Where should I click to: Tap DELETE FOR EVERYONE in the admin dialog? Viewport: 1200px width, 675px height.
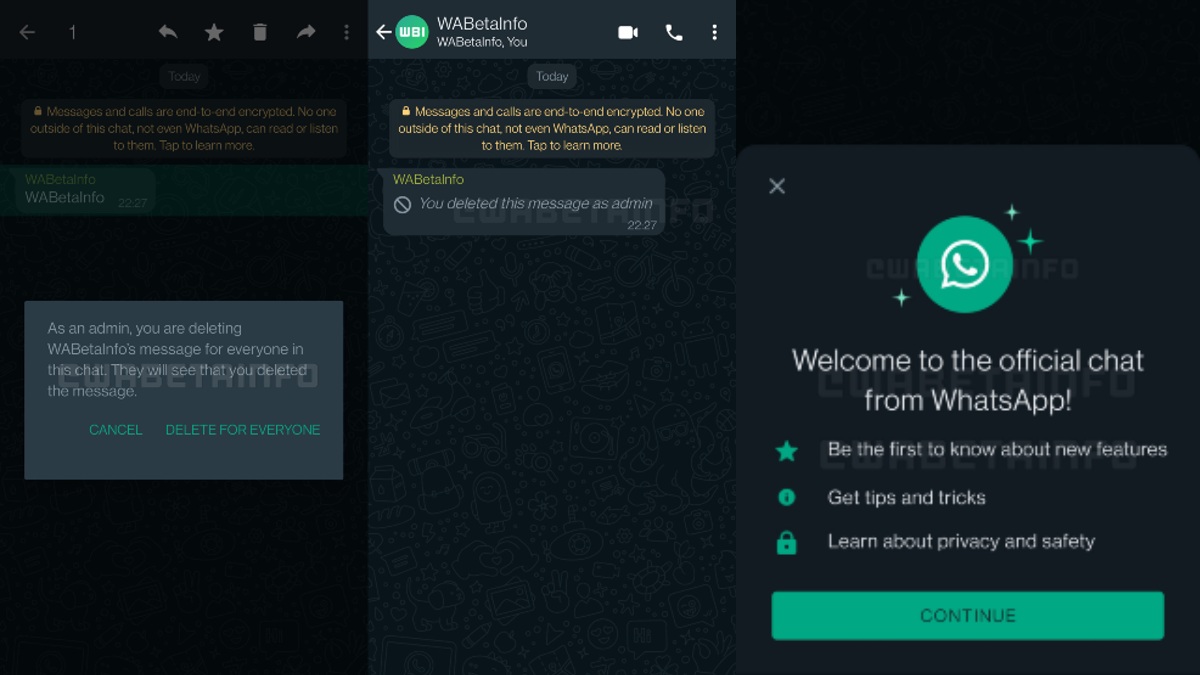(x=243, y=429)
